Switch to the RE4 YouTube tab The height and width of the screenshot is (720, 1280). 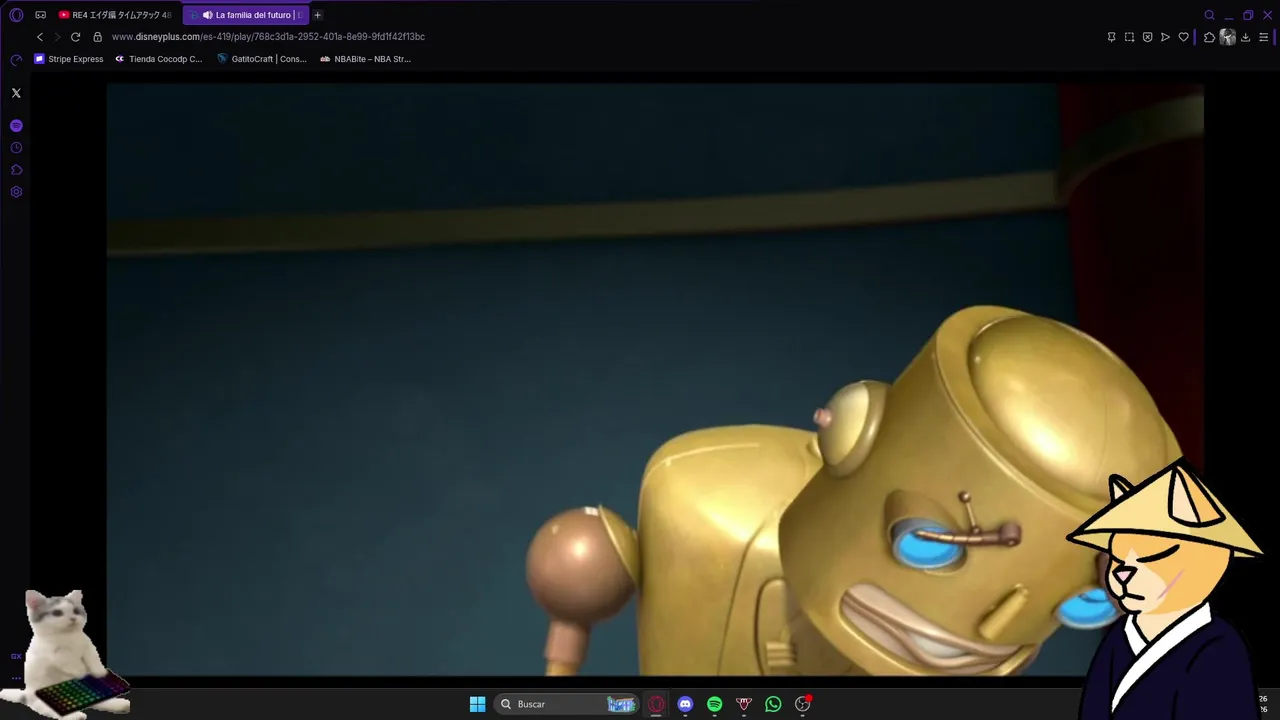click(x=116, y=15)
